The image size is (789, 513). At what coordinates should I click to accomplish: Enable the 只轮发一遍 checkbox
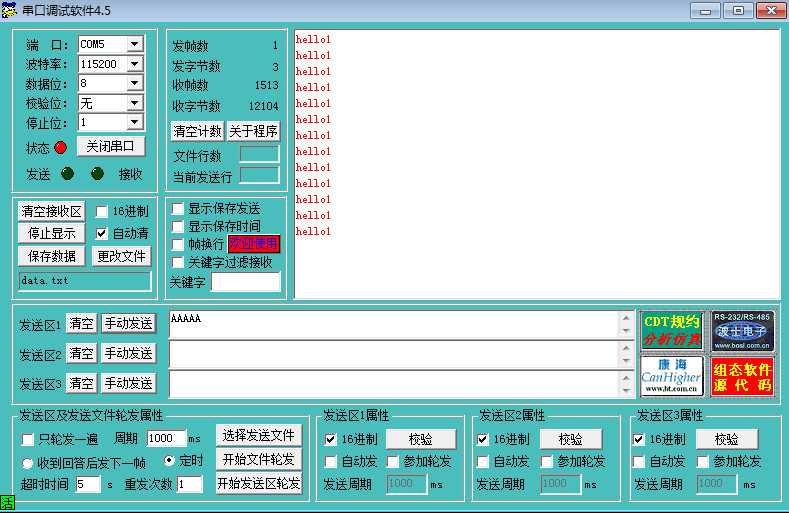coord(28,439)
